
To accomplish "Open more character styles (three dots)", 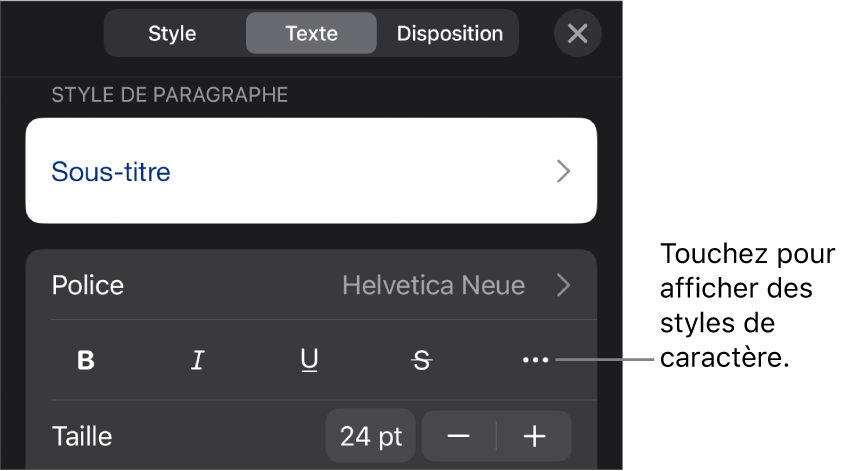I will (535, 361).
